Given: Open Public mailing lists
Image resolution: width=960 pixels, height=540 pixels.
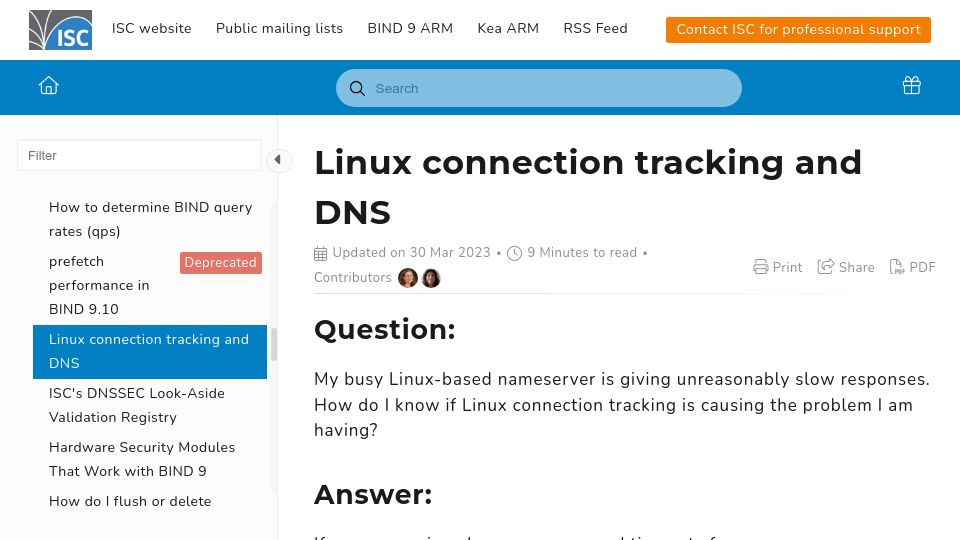Looking at the screenshot, I should coord(279,28).
